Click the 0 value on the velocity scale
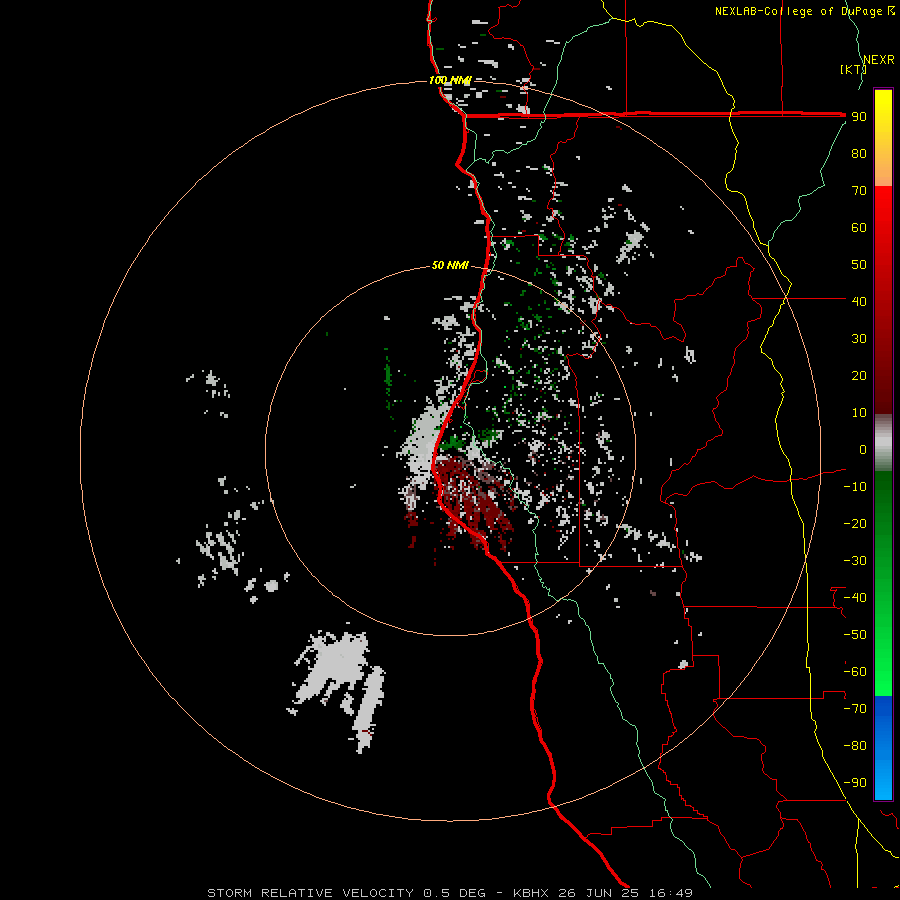The image size is (900, 900). coord(863,449)
